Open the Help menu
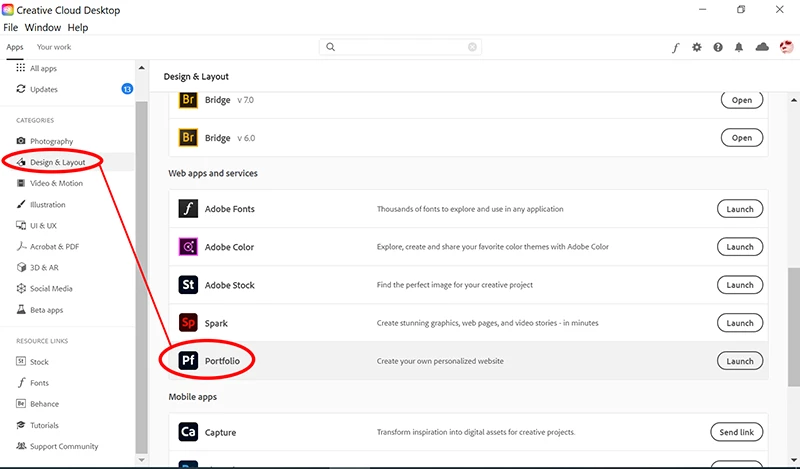Viewport: 800px width, 469px height. point(78,28)
